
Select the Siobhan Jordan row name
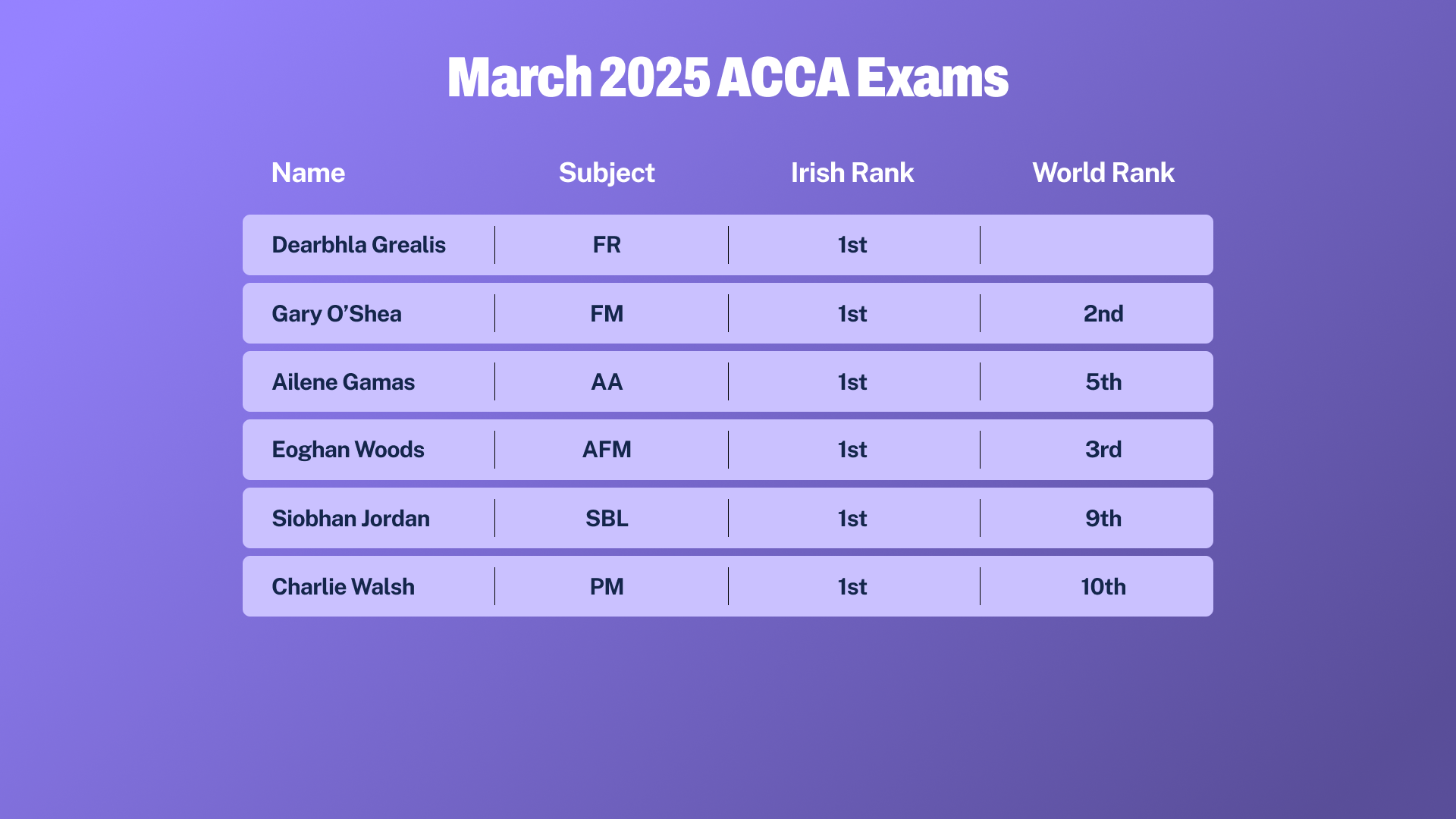351,519
